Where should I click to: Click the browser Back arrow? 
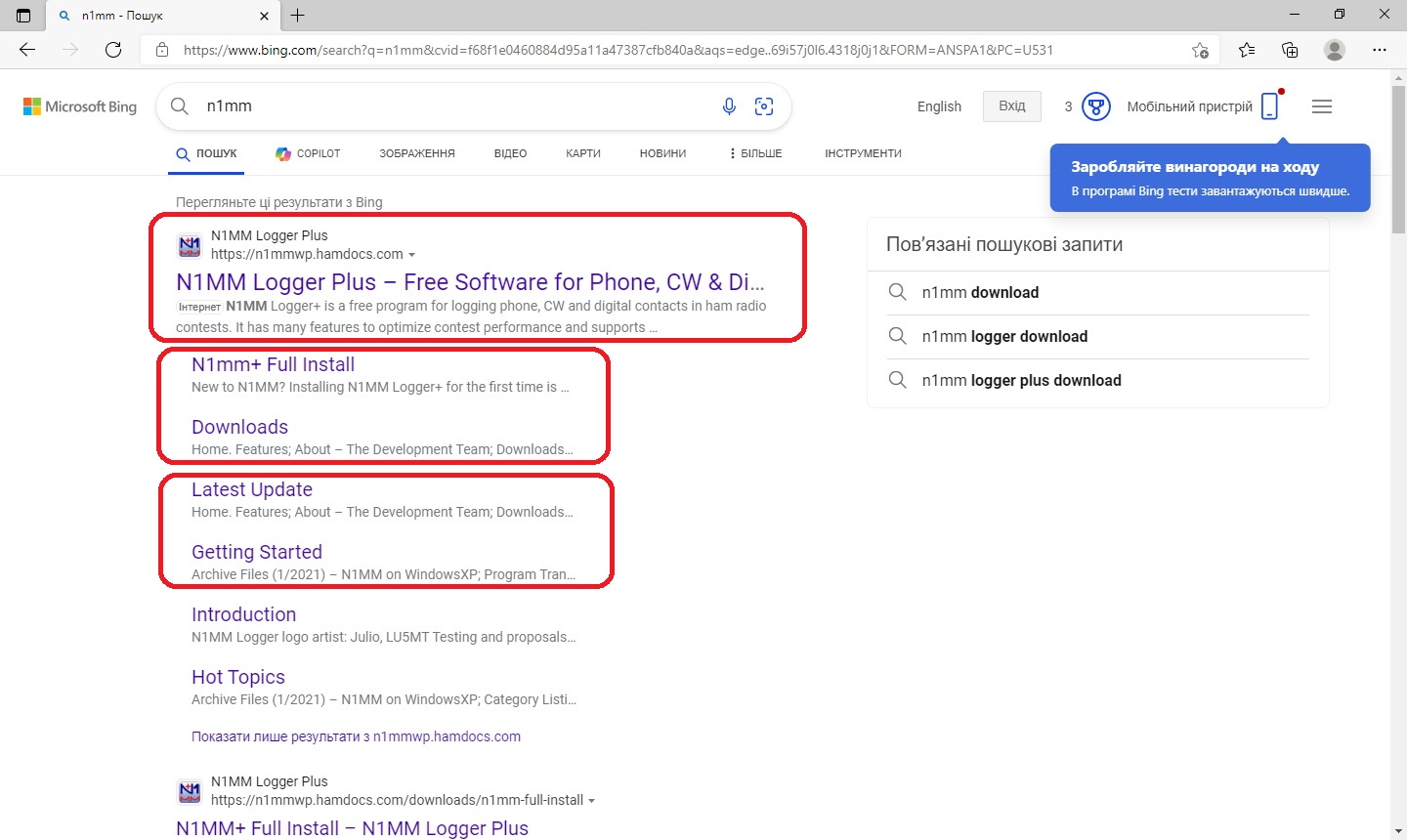click(x=27, y=50)
